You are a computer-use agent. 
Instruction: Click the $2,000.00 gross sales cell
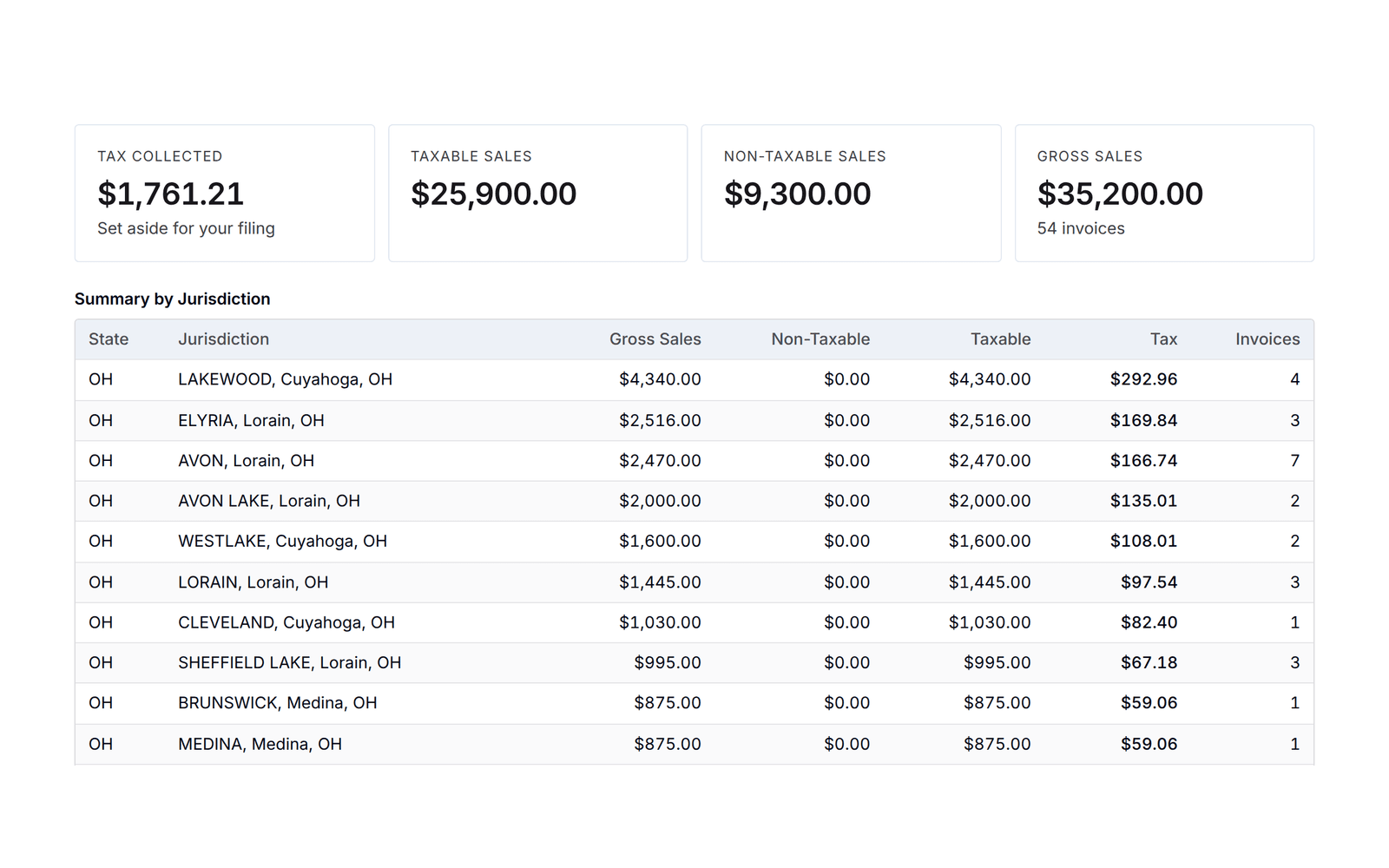[660, 501]
